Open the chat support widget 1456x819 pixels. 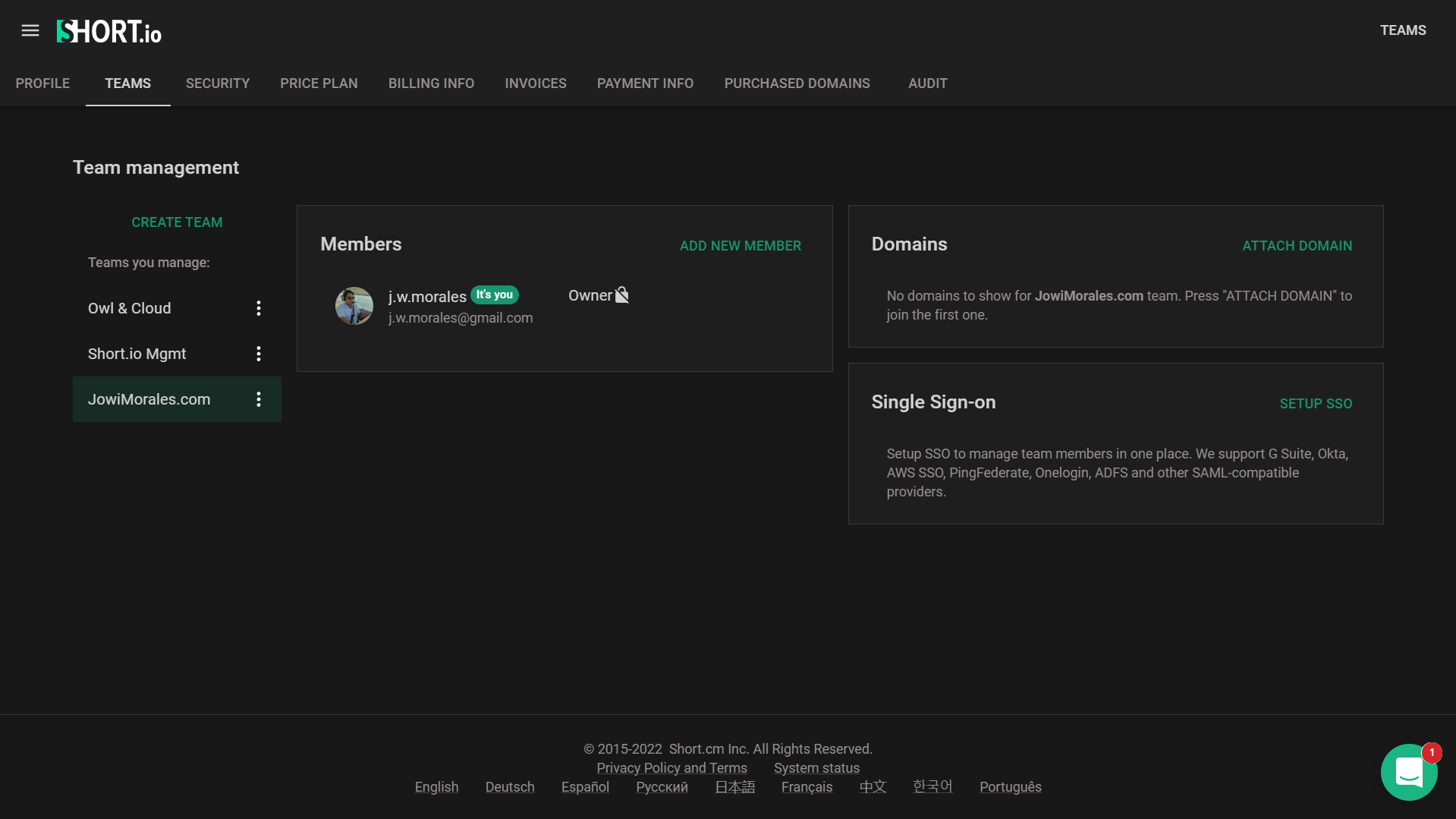[x=1409, y=772]
